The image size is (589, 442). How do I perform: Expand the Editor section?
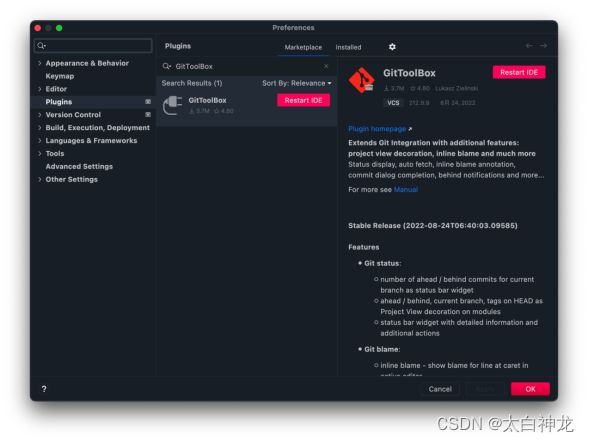point(39,89)
